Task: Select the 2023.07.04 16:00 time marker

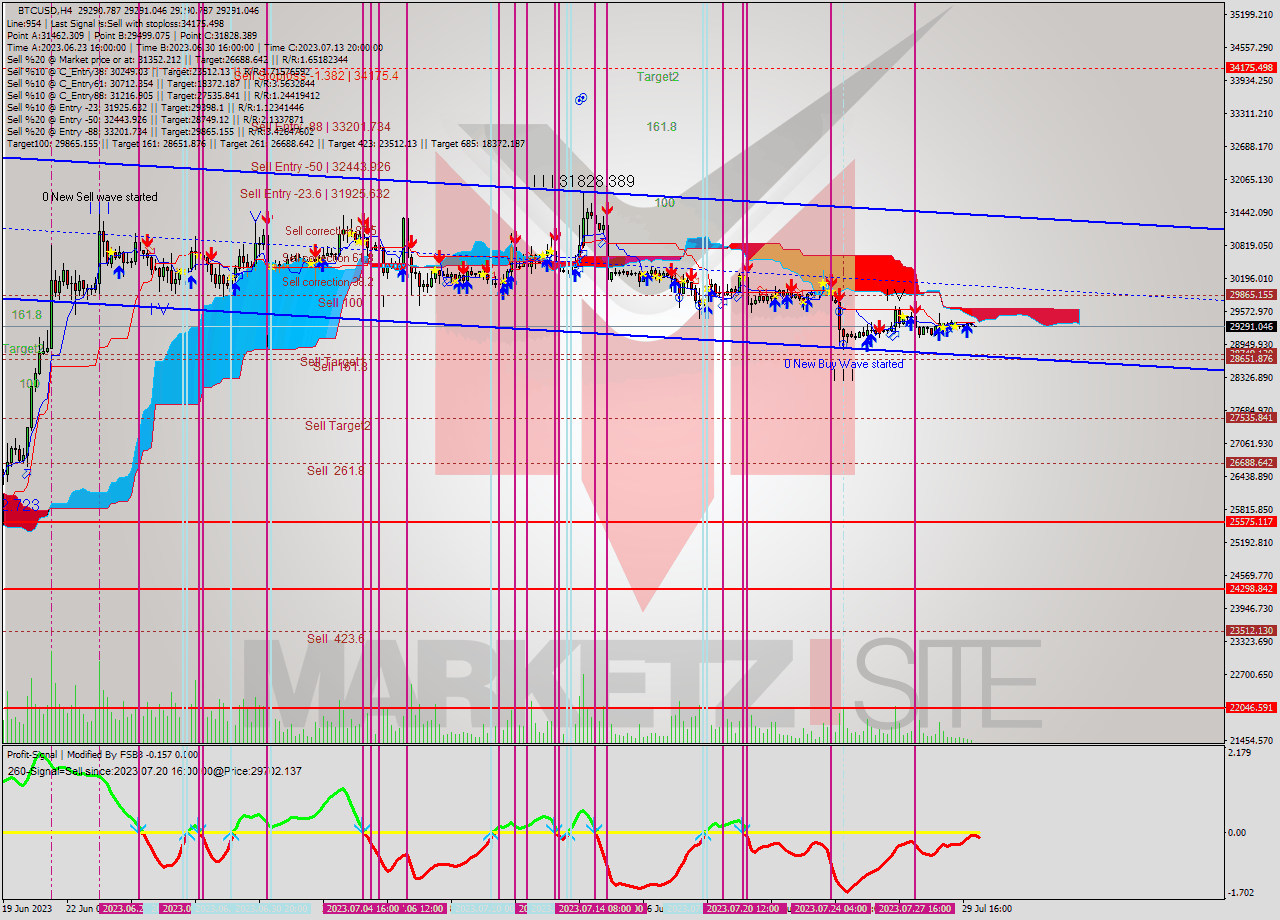Action: [x=362, y=909]
